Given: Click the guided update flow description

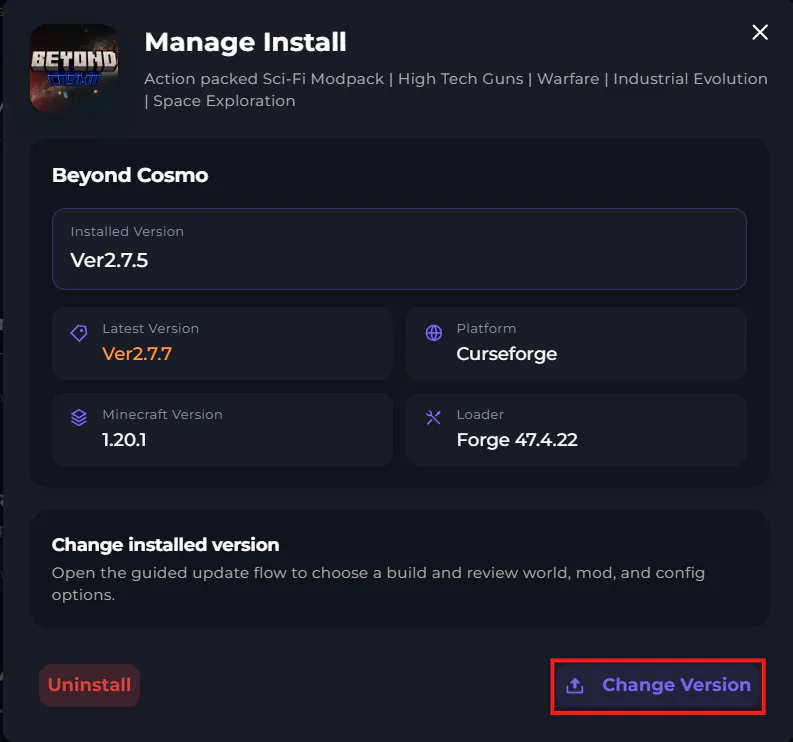Looking at the screenshot, I should 378,584.
